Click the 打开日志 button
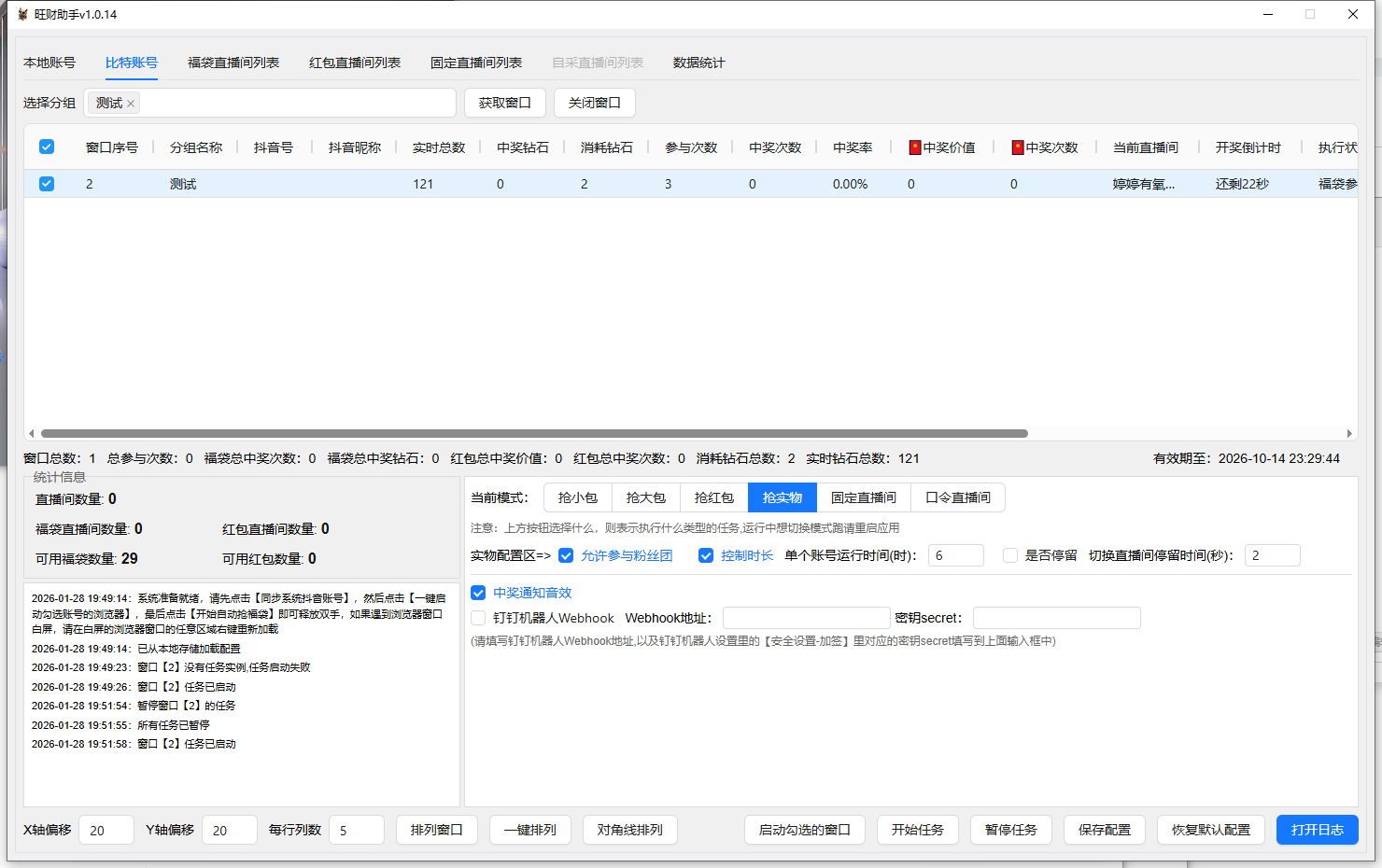This screenshot has width=1382, height=868. [x=1317, y=830]
